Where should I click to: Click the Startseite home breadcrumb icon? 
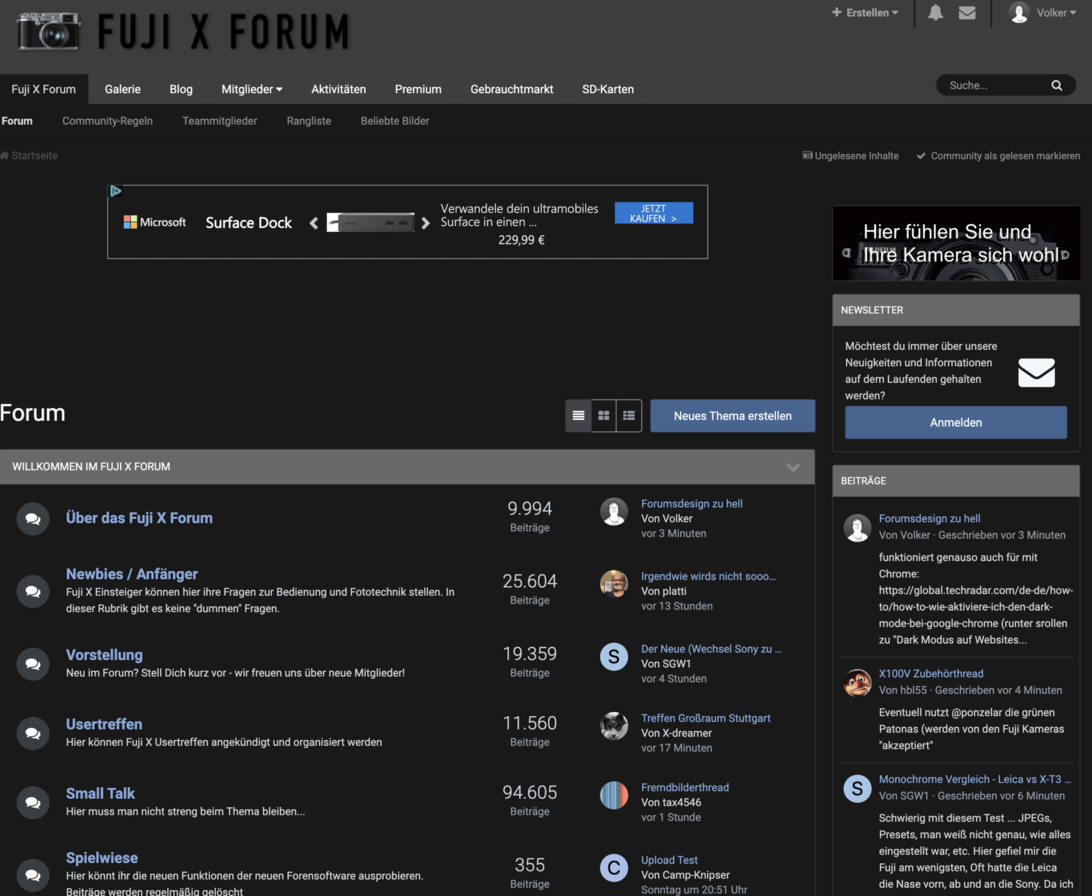click(5, 156)
